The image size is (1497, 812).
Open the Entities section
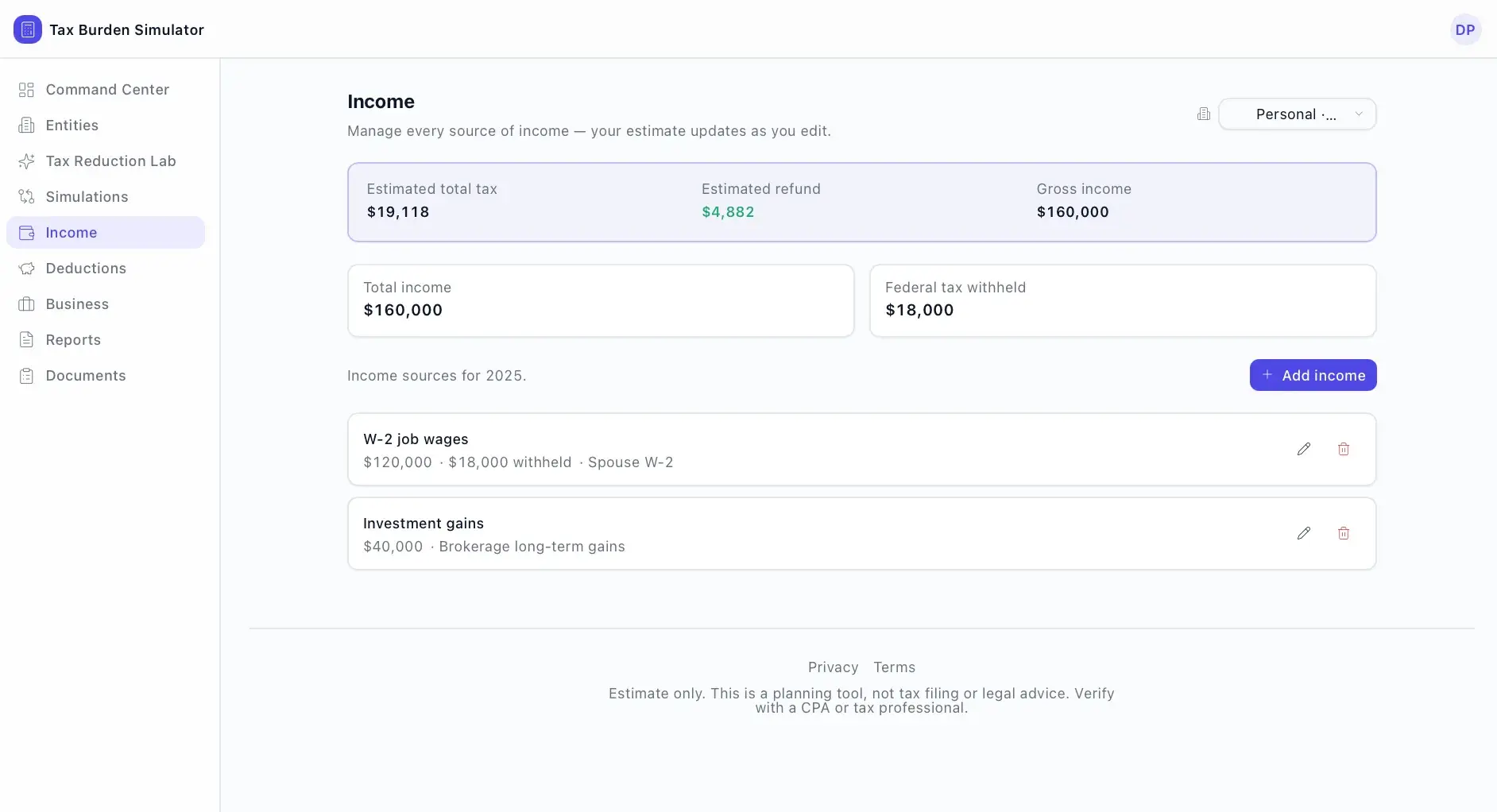click(106, 126)
